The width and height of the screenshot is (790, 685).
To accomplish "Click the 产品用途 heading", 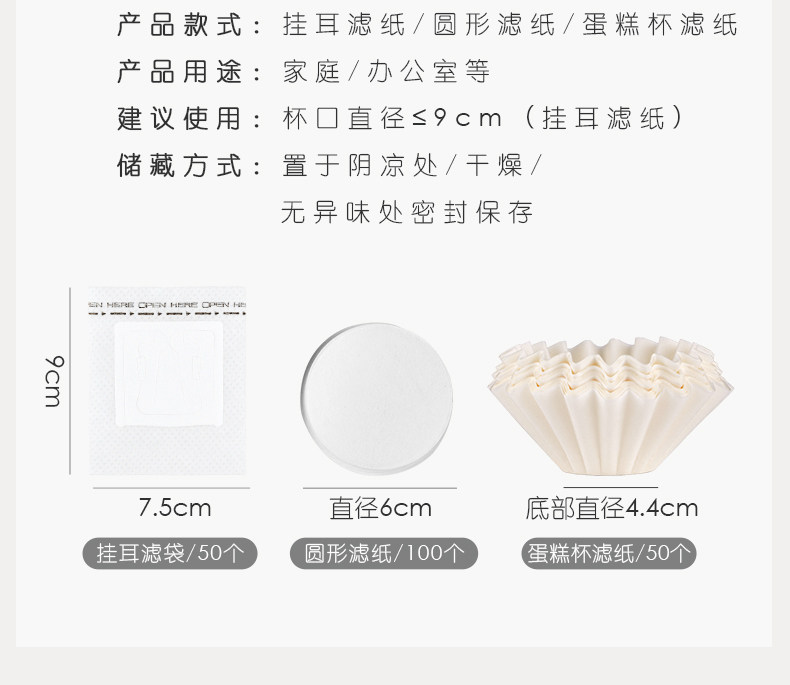I will [x=179, y=72].
